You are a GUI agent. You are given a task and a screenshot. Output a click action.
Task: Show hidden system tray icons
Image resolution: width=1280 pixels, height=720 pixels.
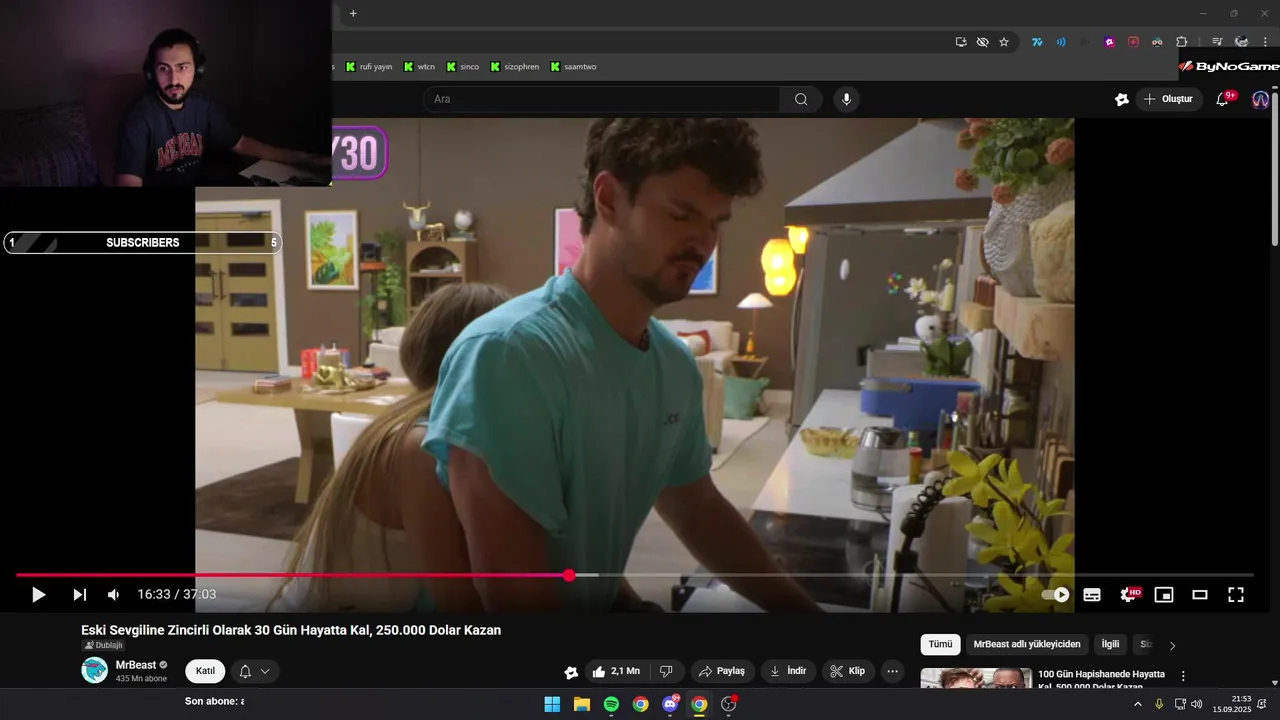[1137, 704]
